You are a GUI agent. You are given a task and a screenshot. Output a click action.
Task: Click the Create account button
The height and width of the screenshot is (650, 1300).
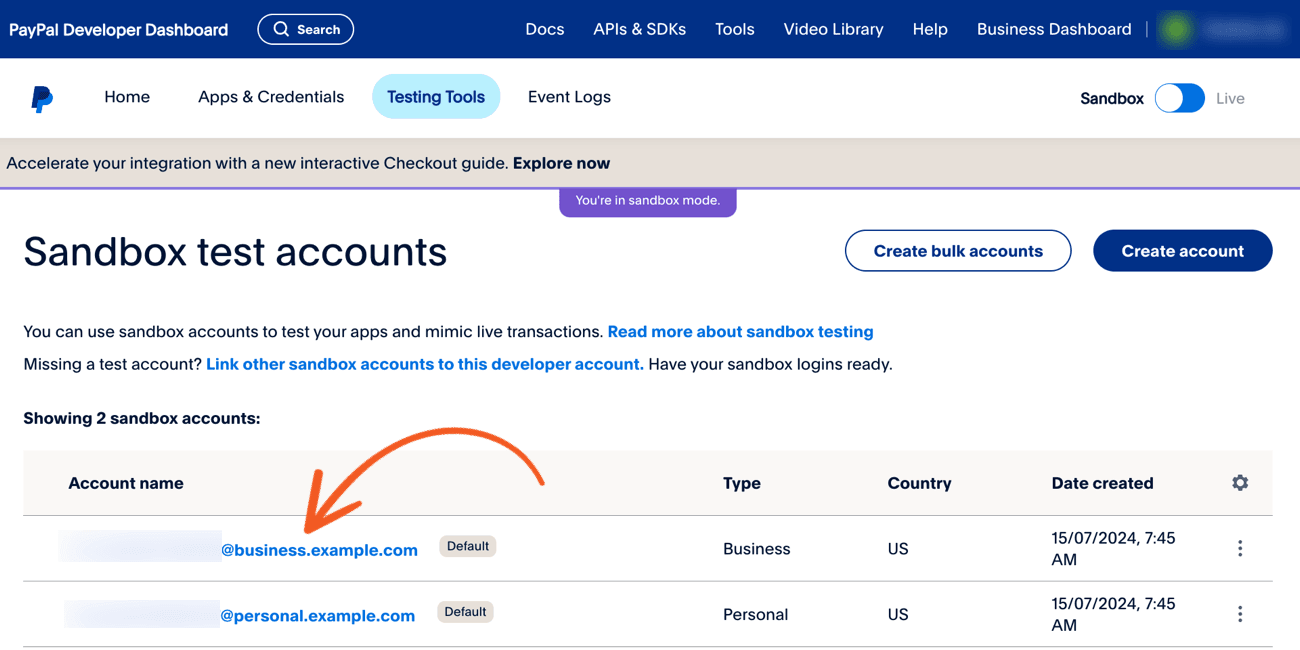(x=1183, y=251)
